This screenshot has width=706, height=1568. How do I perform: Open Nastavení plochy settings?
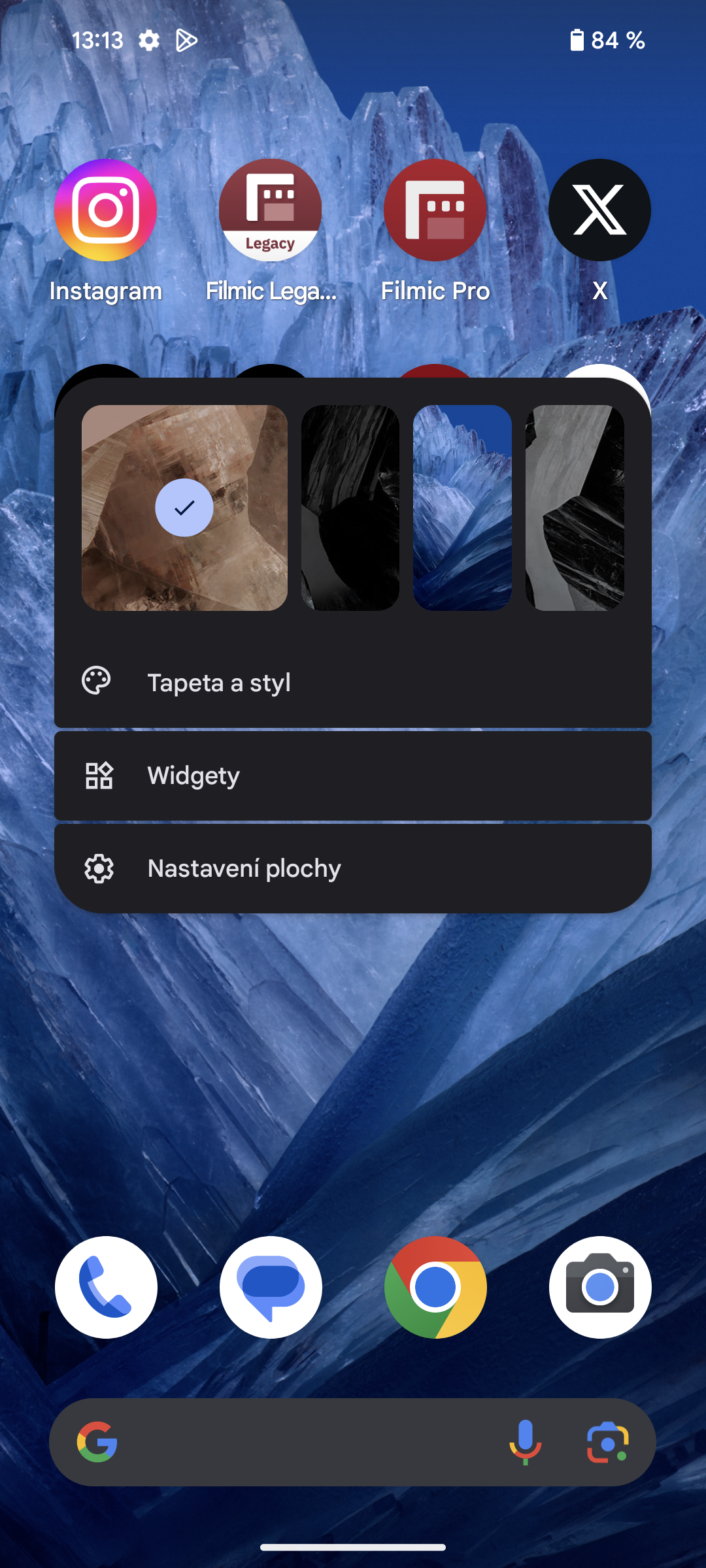coord(353,868)
